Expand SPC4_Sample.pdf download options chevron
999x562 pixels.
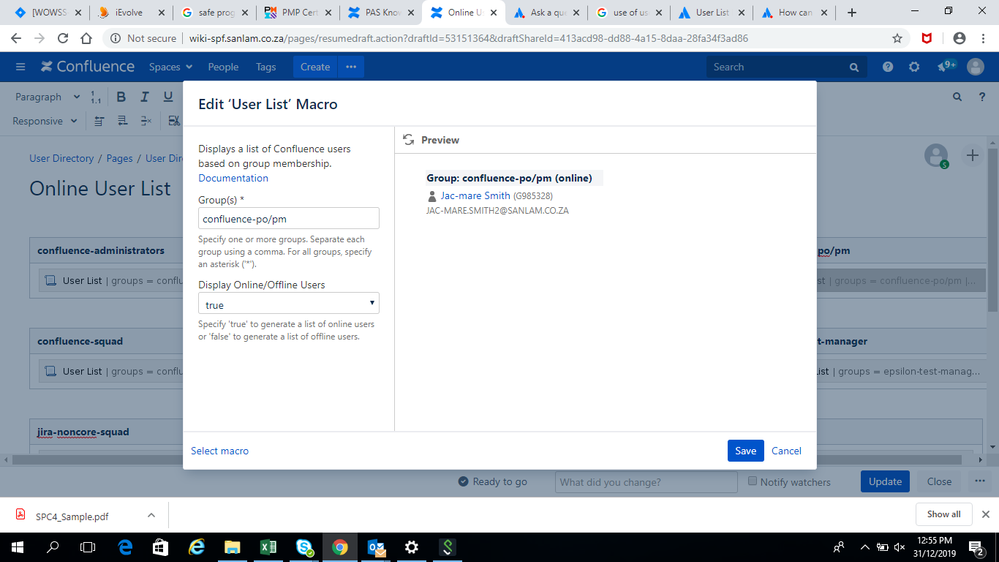coord(151,515)
